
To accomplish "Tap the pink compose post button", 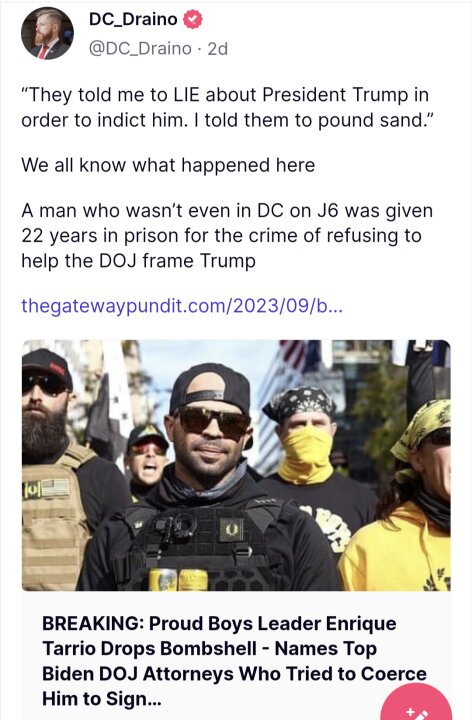I will pos(416,703).
